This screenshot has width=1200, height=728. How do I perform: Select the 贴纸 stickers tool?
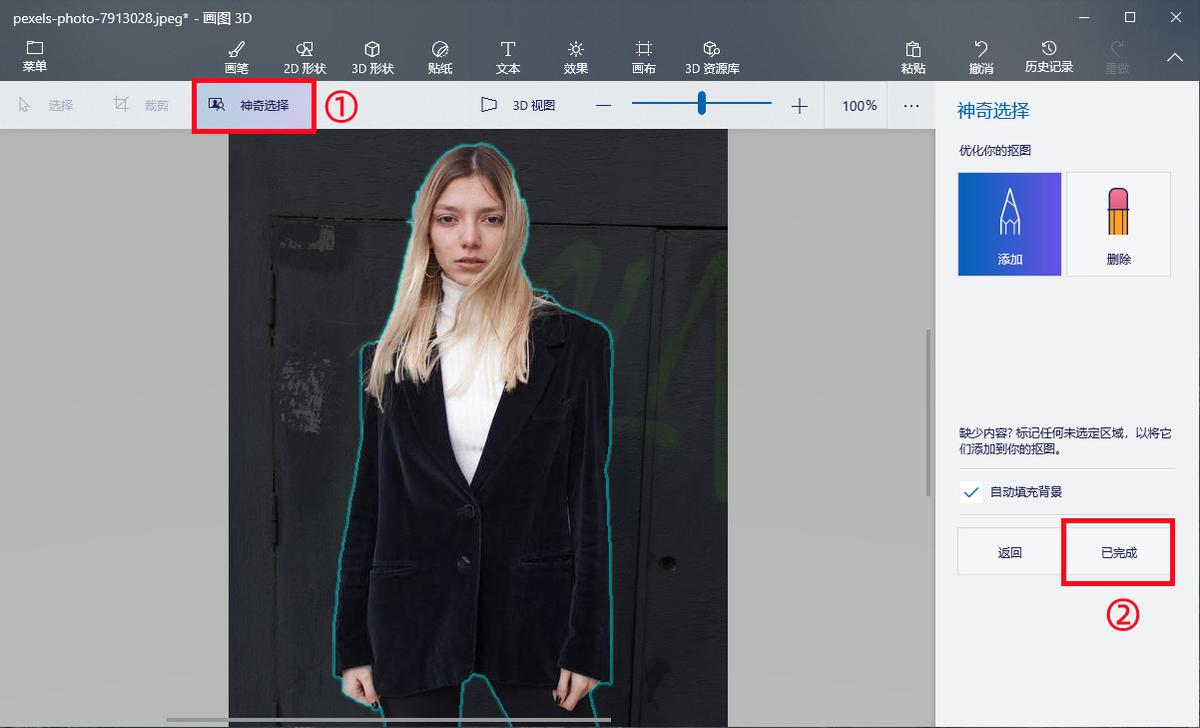(440, 57)
